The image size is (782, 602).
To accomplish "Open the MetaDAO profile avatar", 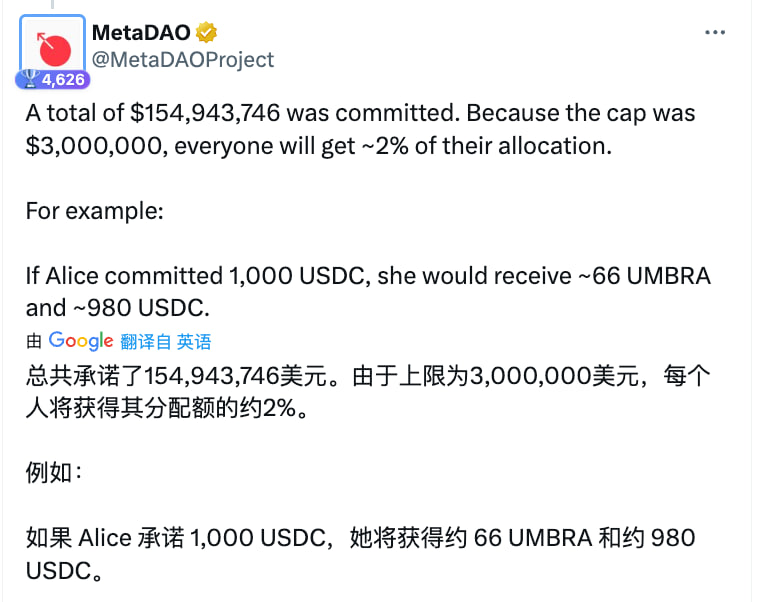I will tap(52, 46).
